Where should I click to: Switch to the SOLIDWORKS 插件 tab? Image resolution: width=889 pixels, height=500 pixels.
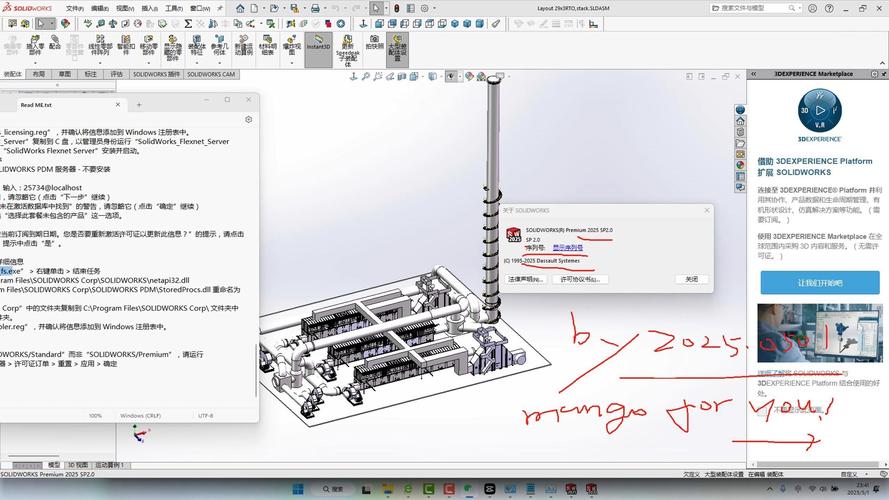point(156,74)
